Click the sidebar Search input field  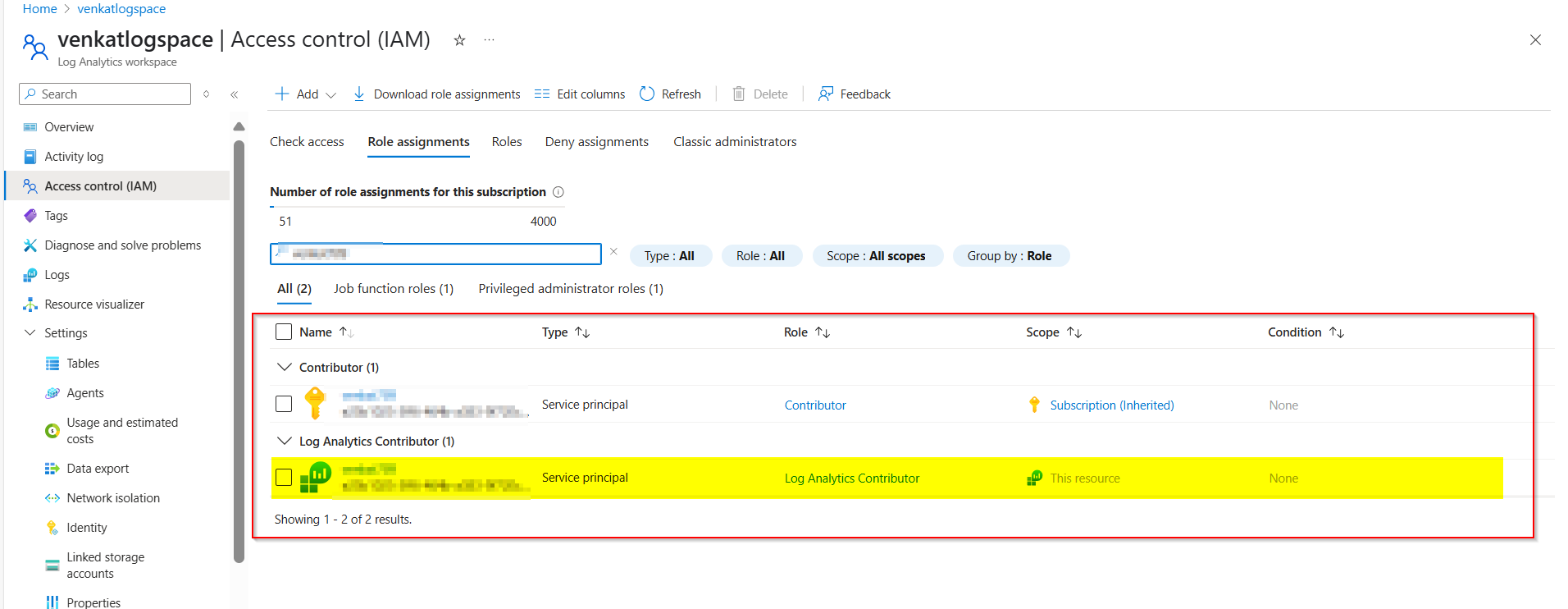(x=105, y=94)
